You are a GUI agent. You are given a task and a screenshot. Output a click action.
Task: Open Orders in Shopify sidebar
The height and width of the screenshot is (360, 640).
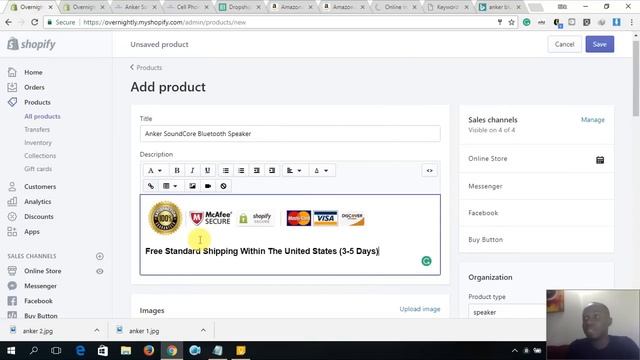coord(34,87)
